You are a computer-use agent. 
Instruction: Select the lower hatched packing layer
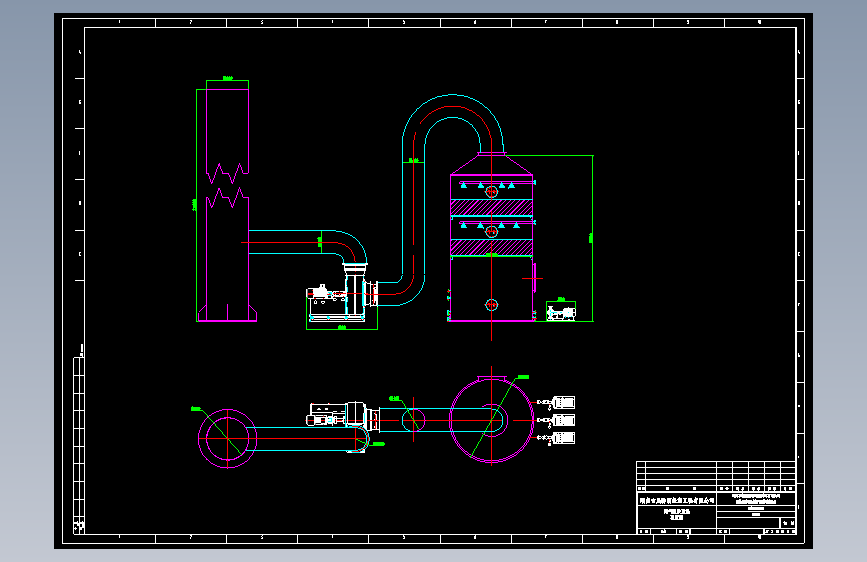(x=492, y=247)
